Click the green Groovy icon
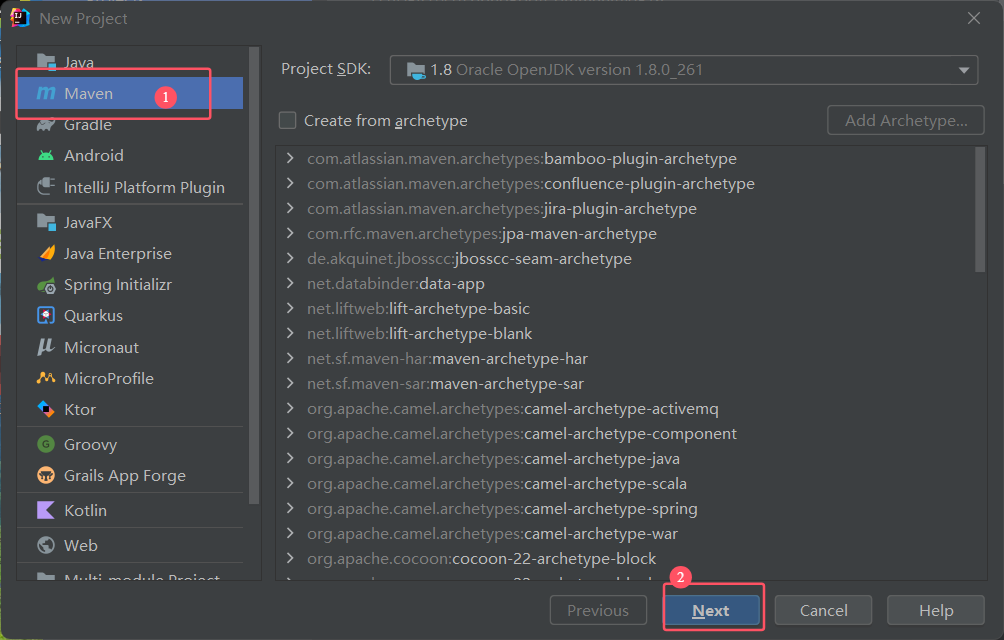 (x=46, y=444)
